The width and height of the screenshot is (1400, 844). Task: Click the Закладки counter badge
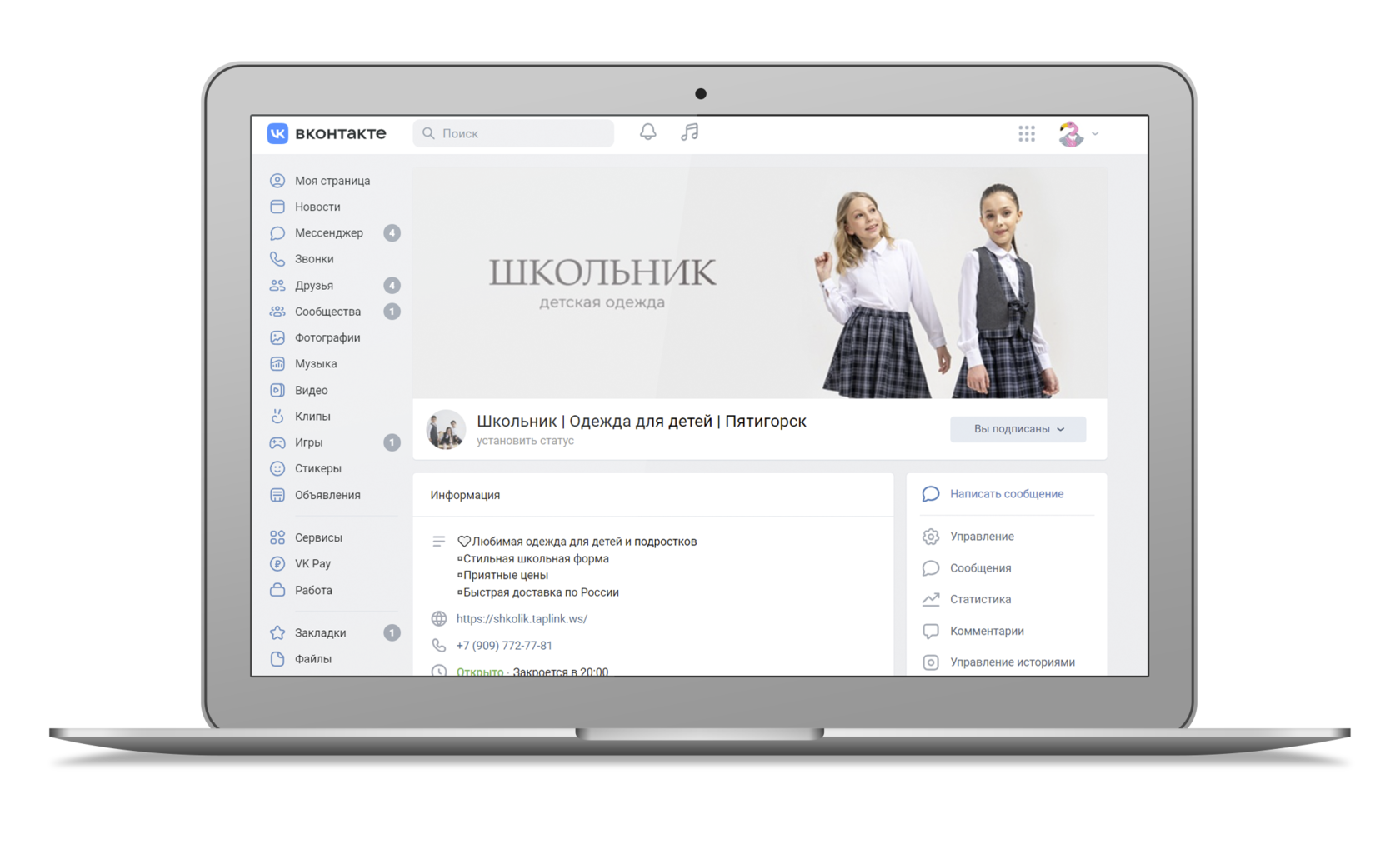[392, 632]
